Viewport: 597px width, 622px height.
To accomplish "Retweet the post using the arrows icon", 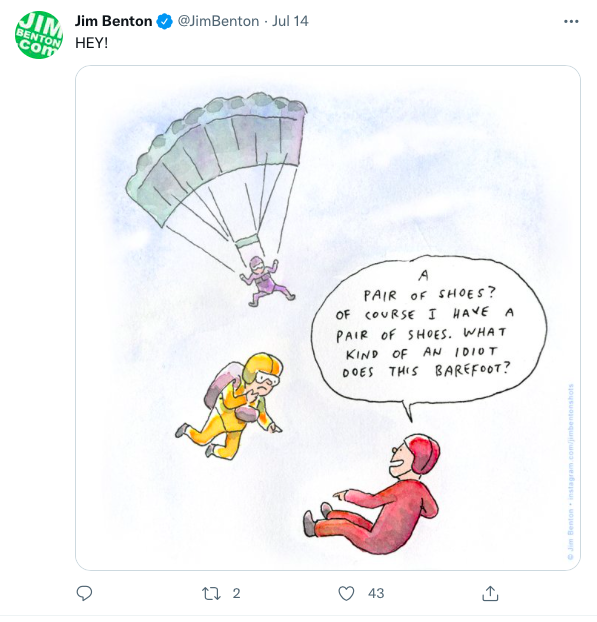I will (x=211, y=593).
